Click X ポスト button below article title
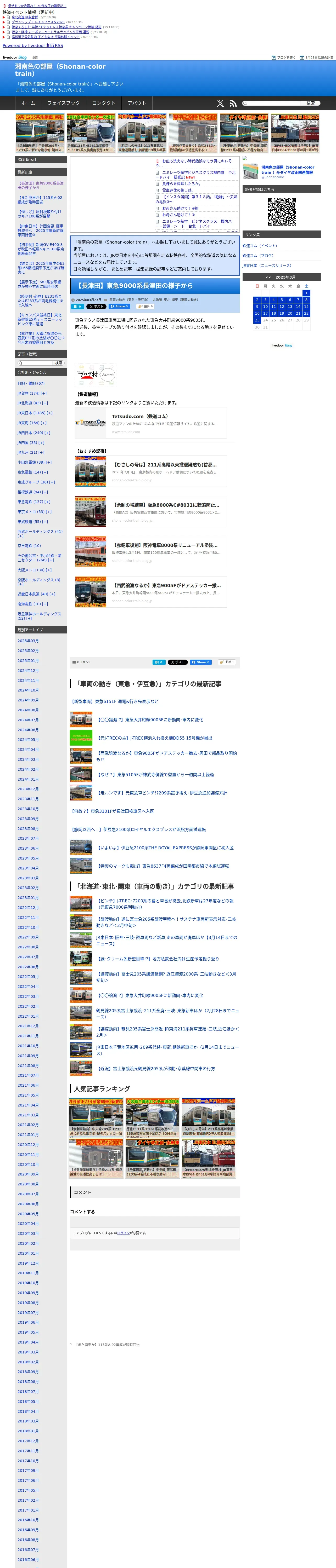The width and height of the screenshot is (336, 1568). pyautogui.click(x=96, y=307)
